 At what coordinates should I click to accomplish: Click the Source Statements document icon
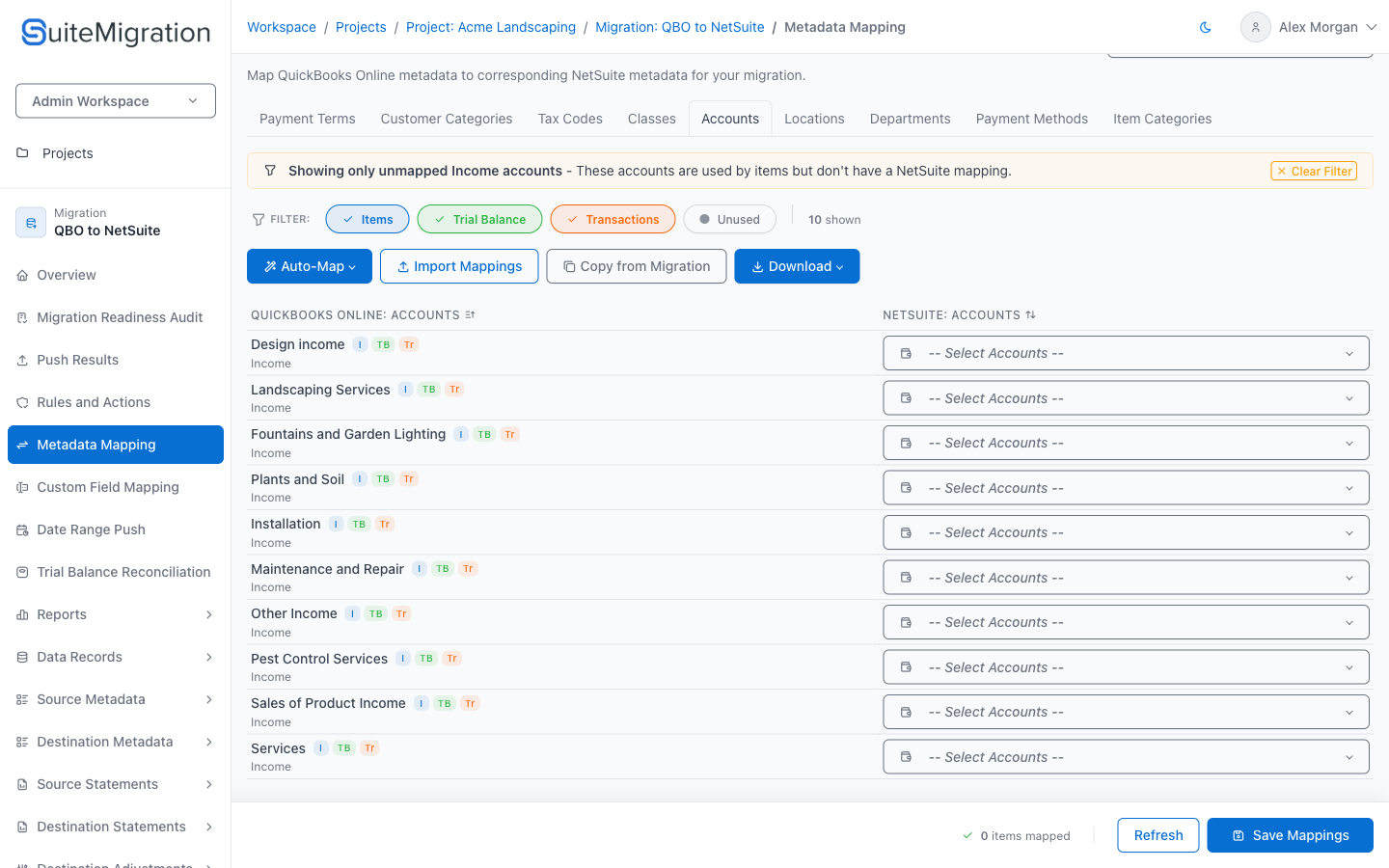coord(22,784)
